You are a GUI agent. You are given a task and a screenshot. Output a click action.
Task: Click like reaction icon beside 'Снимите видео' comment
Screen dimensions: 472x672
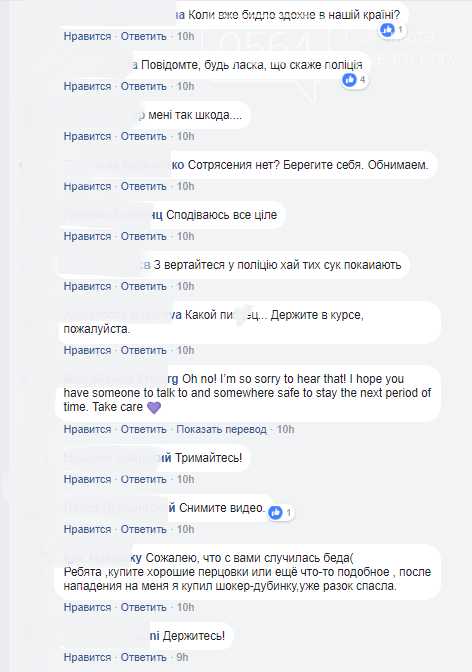275,512
